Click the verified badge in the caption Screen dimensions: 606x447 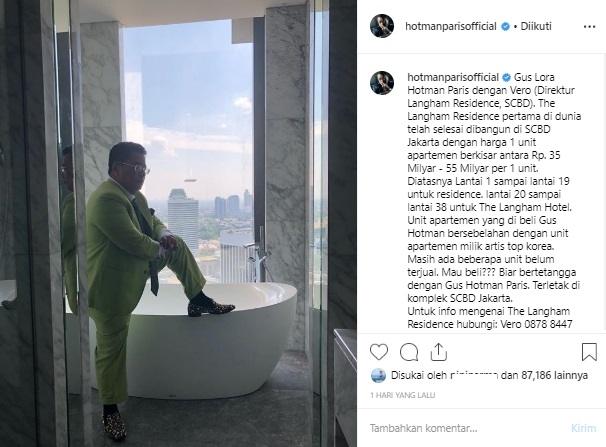click(x=506, y=77)
